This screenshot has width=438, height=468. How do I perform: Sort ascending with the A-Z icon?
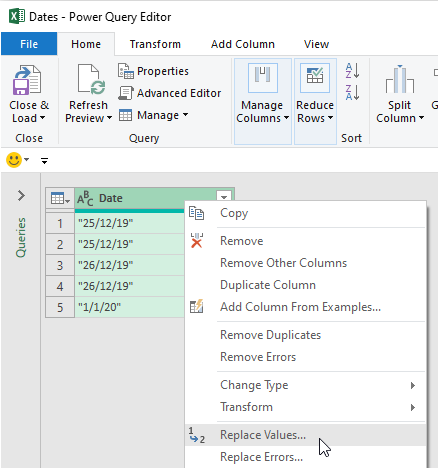[352, 70]
